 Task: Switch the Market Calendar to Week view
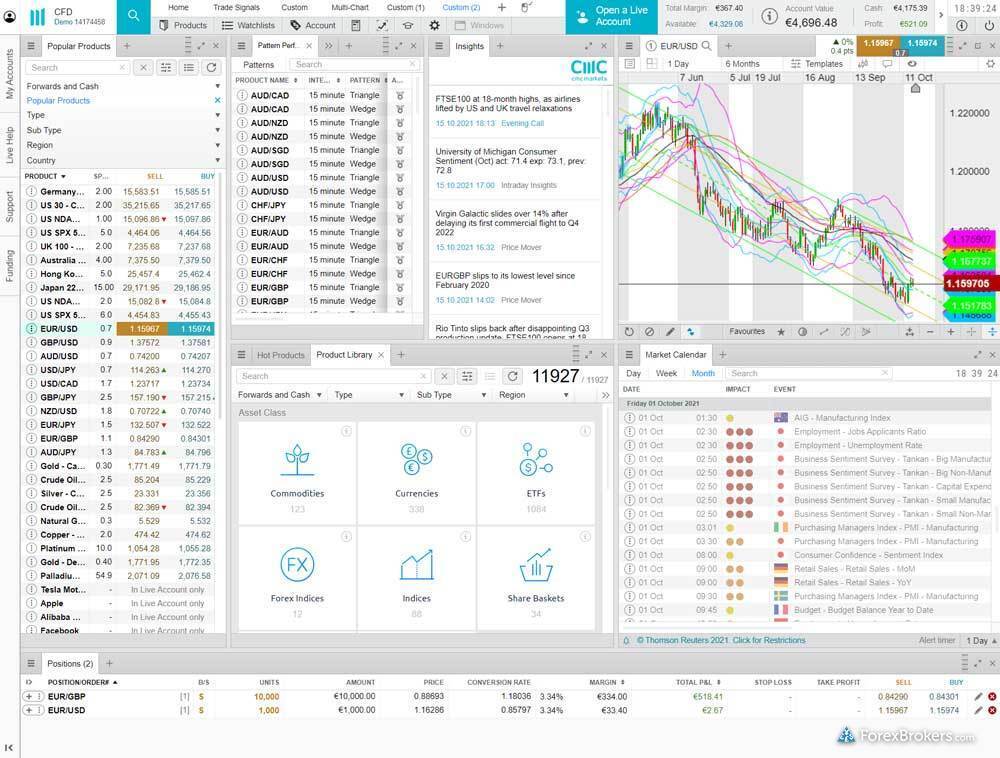click(x=667, y=372)
